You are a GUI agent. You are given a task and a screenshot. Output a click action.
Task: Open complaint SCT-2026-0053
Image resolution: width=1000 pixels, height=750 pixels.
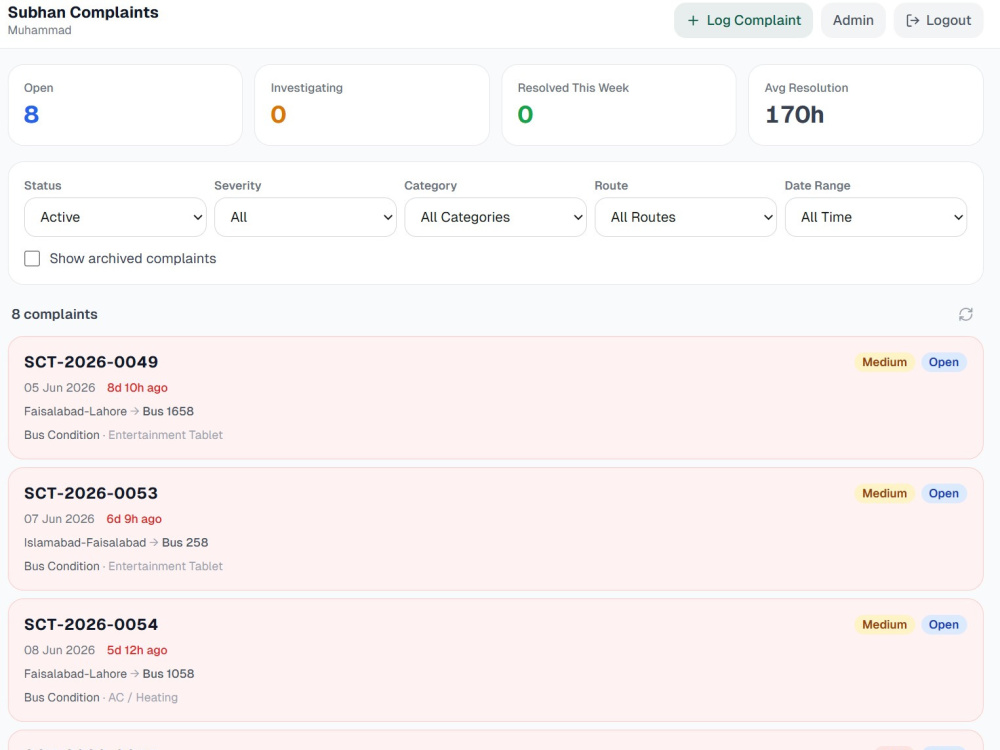[496, 529]
